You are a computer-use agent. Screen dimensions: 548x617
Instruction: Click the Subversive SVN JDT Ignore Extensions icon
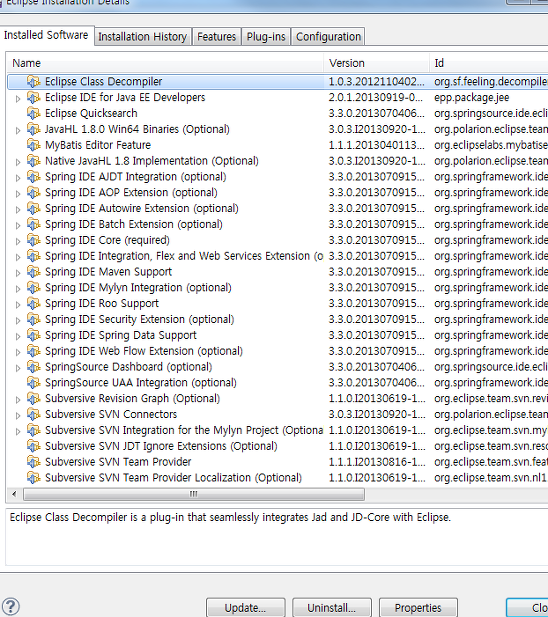[33, 446]
